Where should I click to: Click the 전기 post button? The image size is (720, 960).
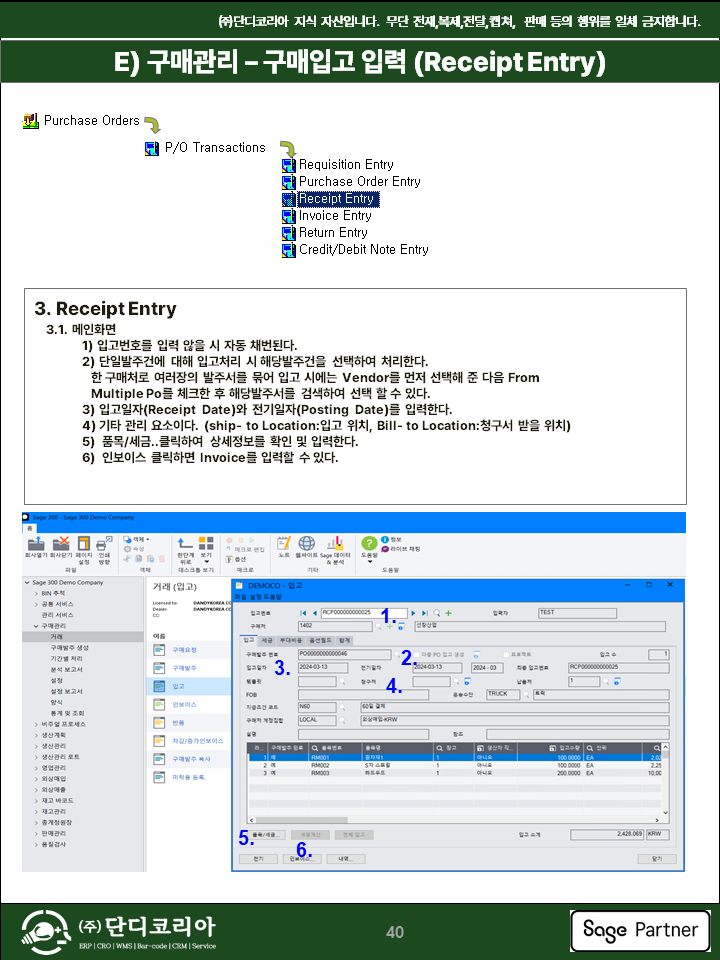[x=258, y=860]
